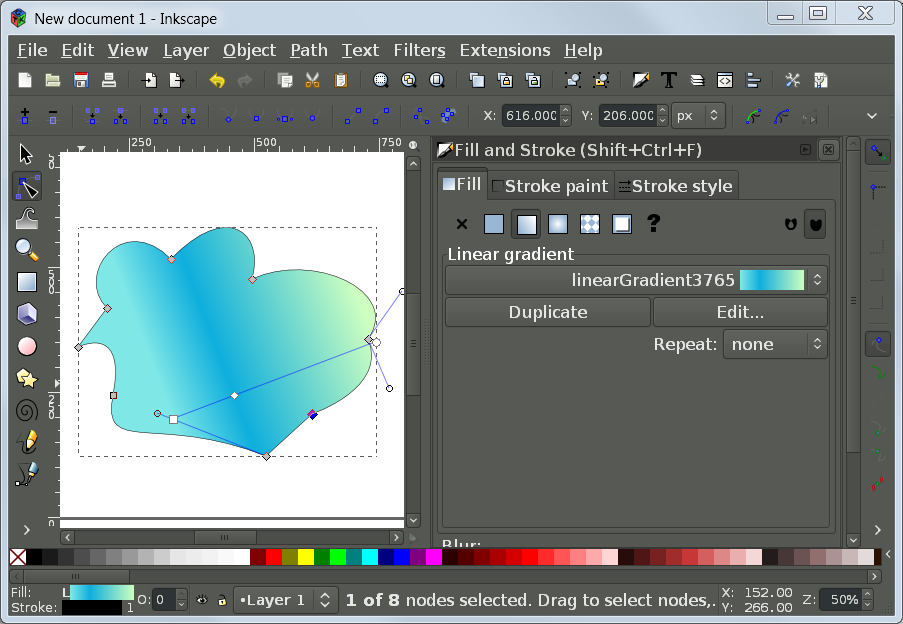Set fill to flat color
The width and height of the screenshot is (903, 624).
(x=493, y=224)
